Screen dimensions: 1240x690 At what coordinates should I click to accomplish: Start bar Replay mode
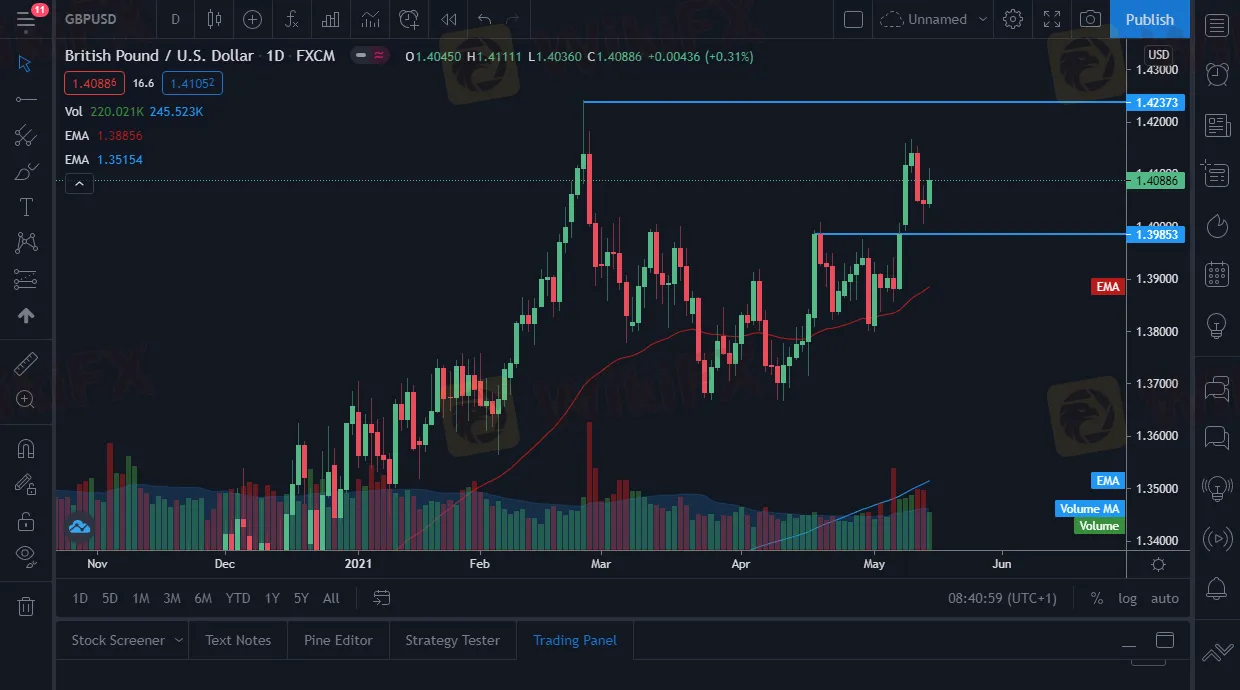click(x=449, y=19)
